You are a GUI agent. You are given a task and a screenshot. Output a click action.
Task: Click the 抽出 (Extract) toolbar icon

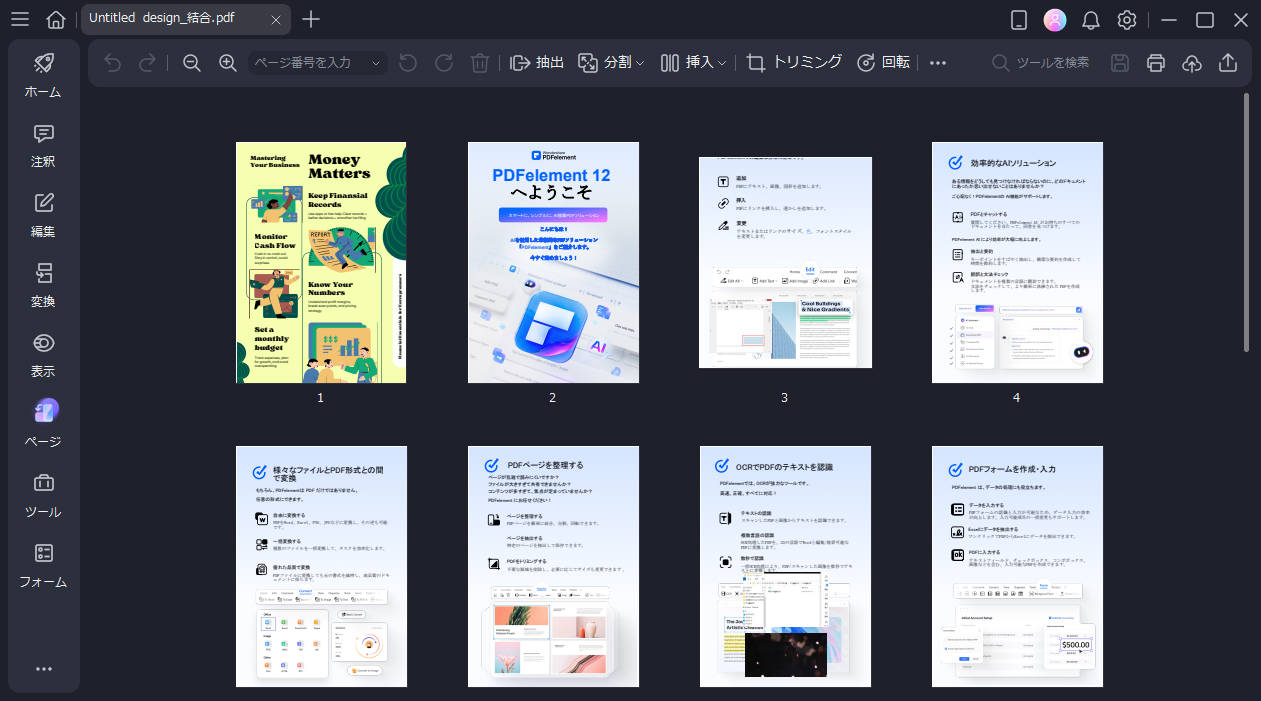[x=537, y=62]
